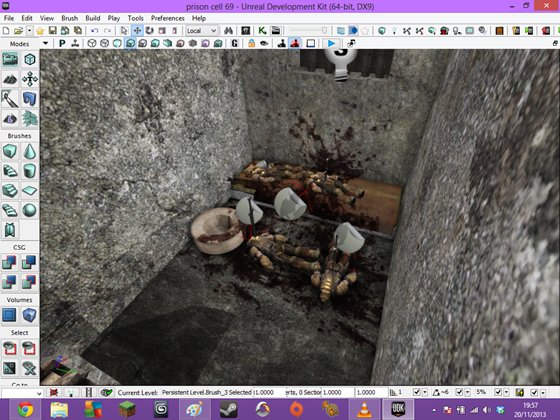The height and width of the screenshot is (420, 560).
Task: Create a sphere builder brush
Action: click(x=30, y=210)
